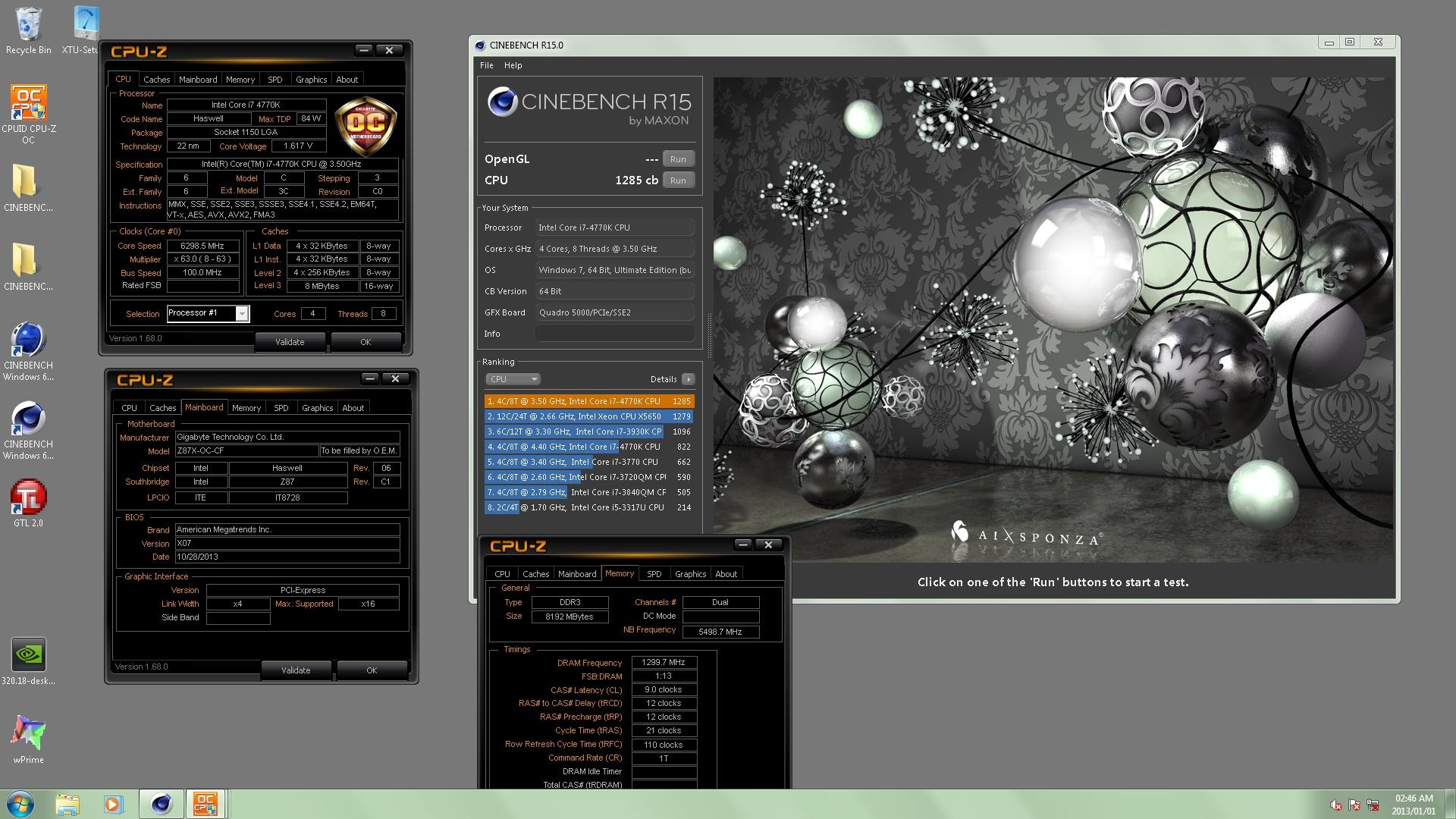The width and height of the screenshot is (1456, 819).
Task: Select i7-3720QM ranking row
Action: point(588,477)
